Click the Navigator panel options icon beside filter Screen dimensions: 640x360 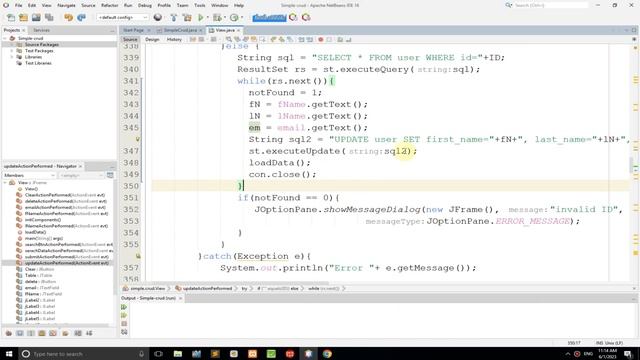click(110, 175)
